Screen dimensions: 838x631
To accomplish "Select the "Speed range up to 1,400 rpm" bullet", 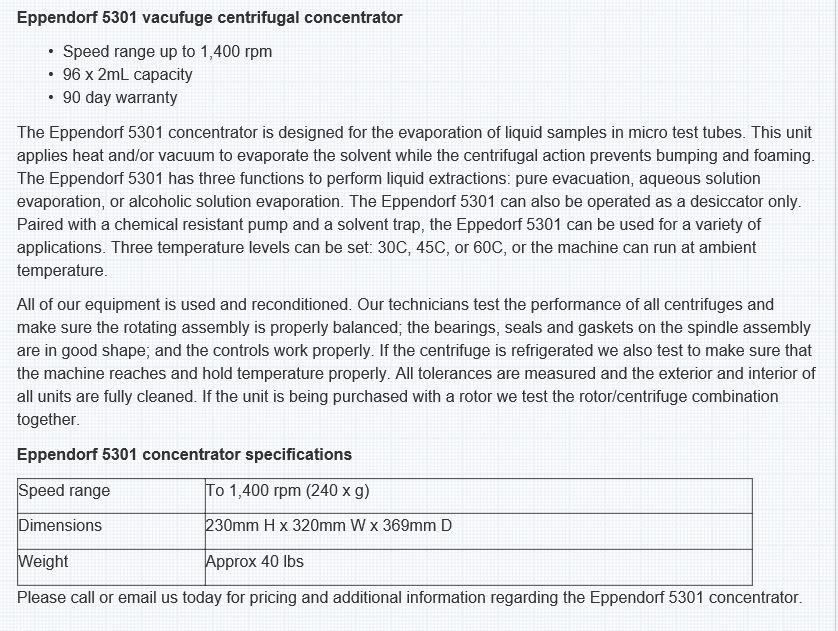I will click(167, 51).
